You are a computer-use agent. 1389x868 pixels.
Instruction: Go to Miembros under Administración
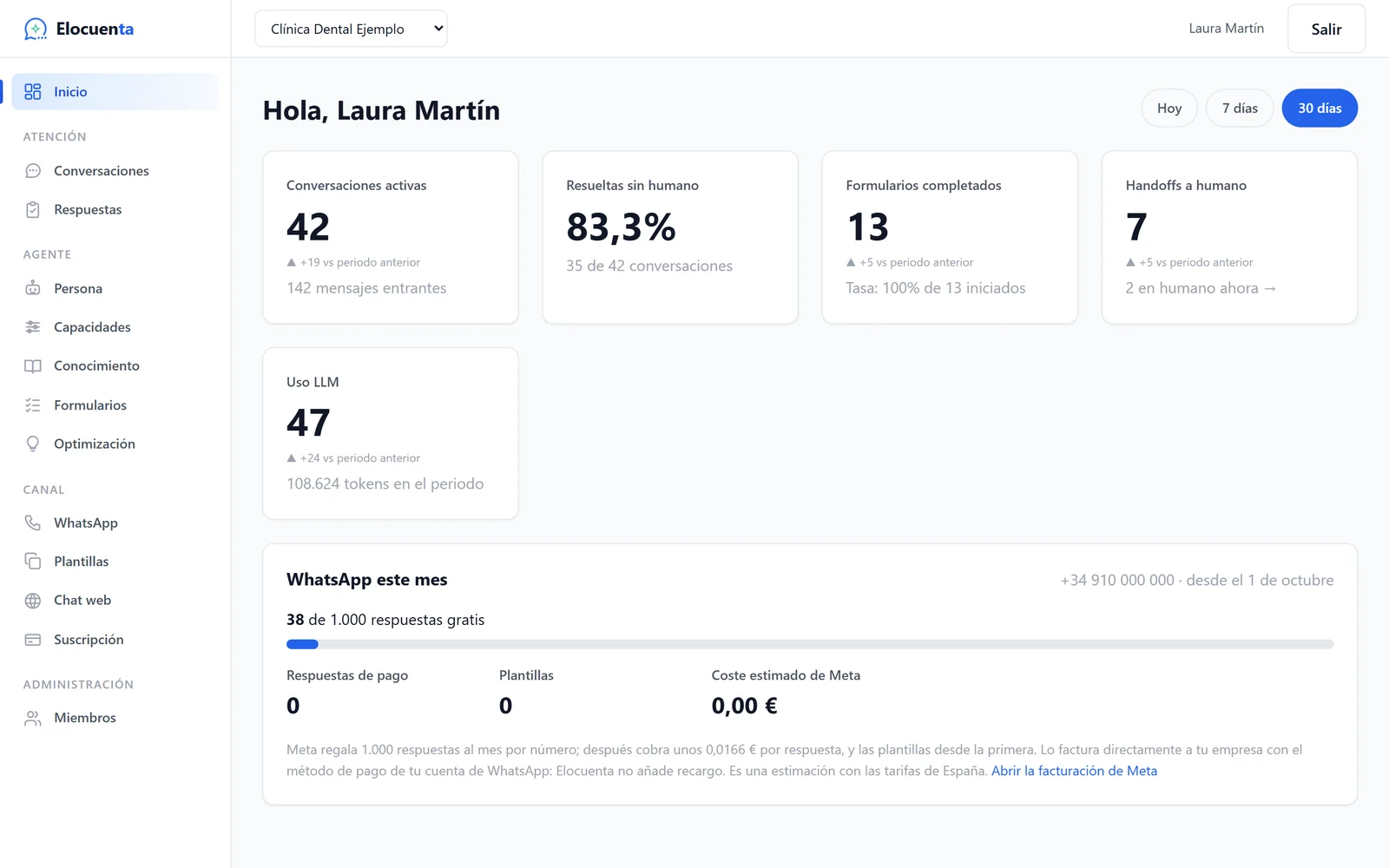[x=115, y=718]
